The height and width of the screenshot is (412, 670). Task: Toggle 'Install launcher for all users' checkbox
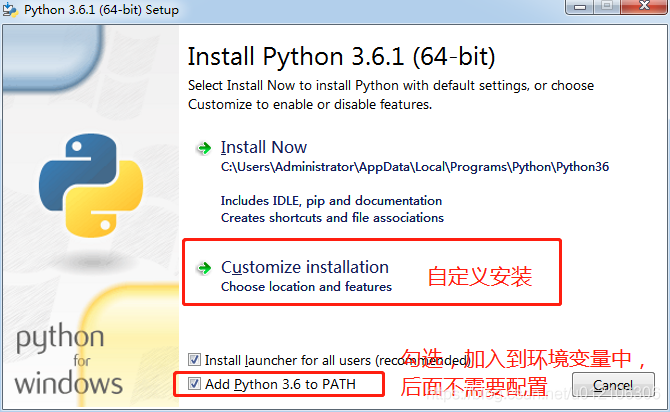(194, 360)
